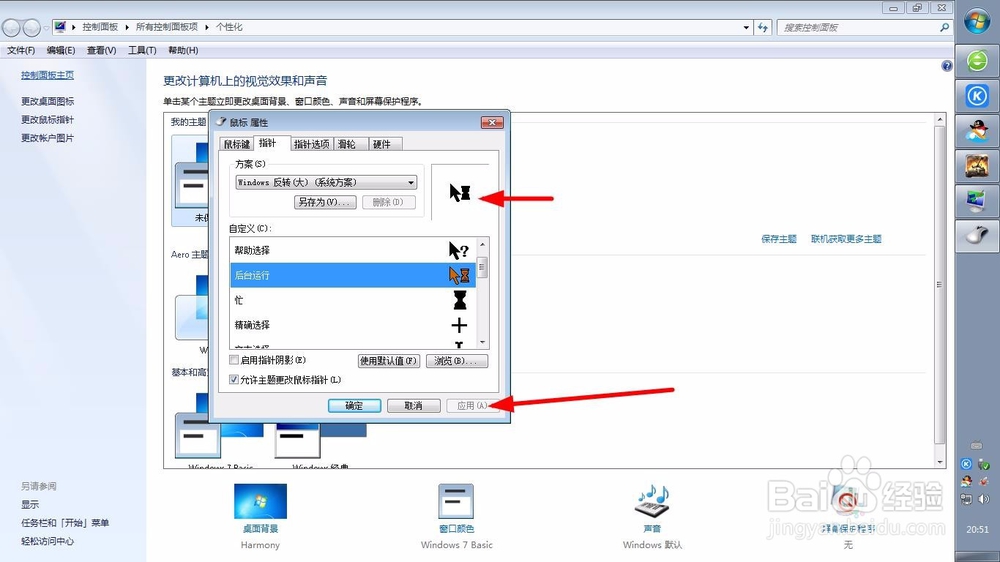Open 更改帐户图片 link
This screenshot has width=1000, height=562.
47,138
